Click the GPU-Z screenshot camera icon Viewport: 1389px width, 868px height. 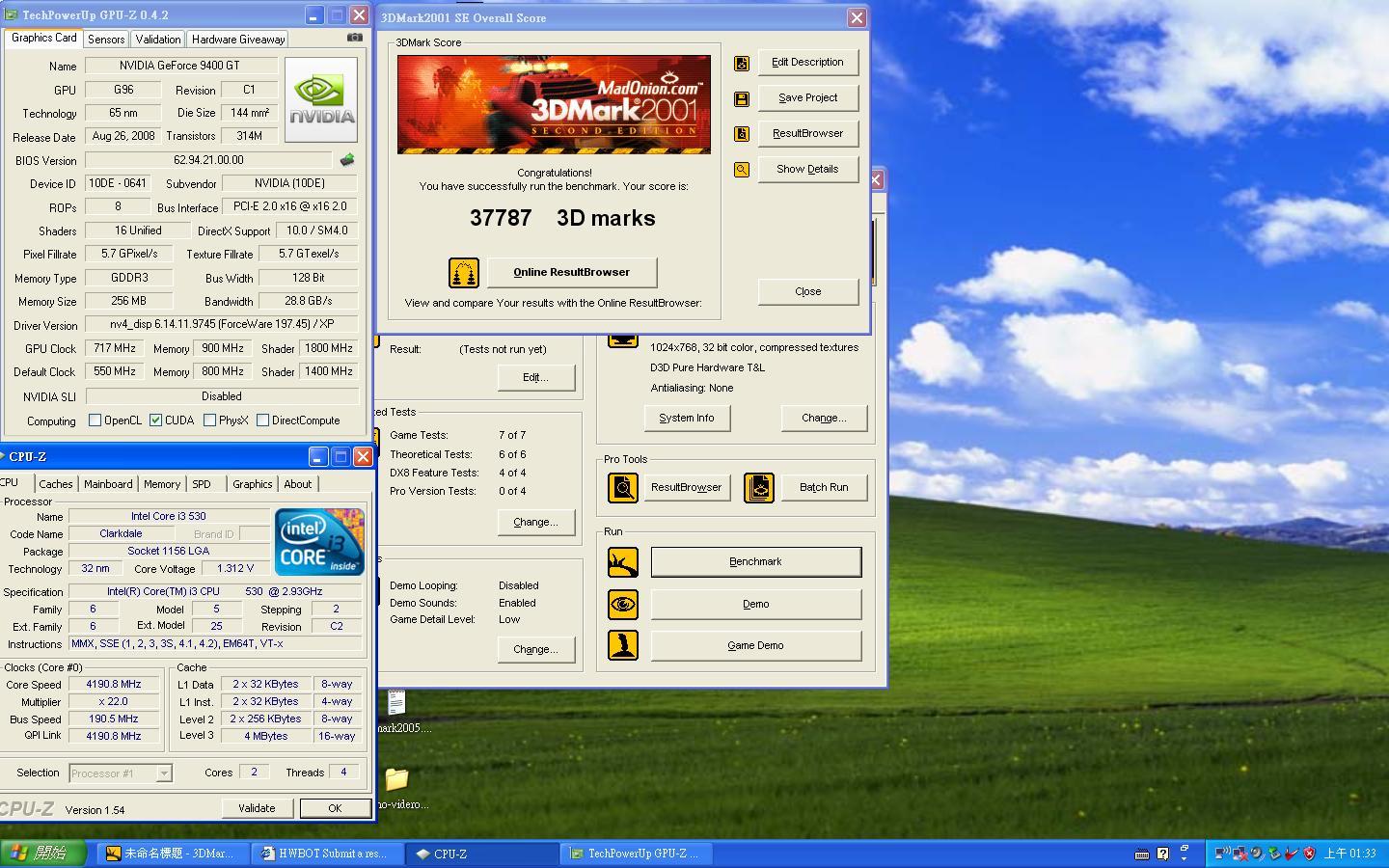pos(355,38)
